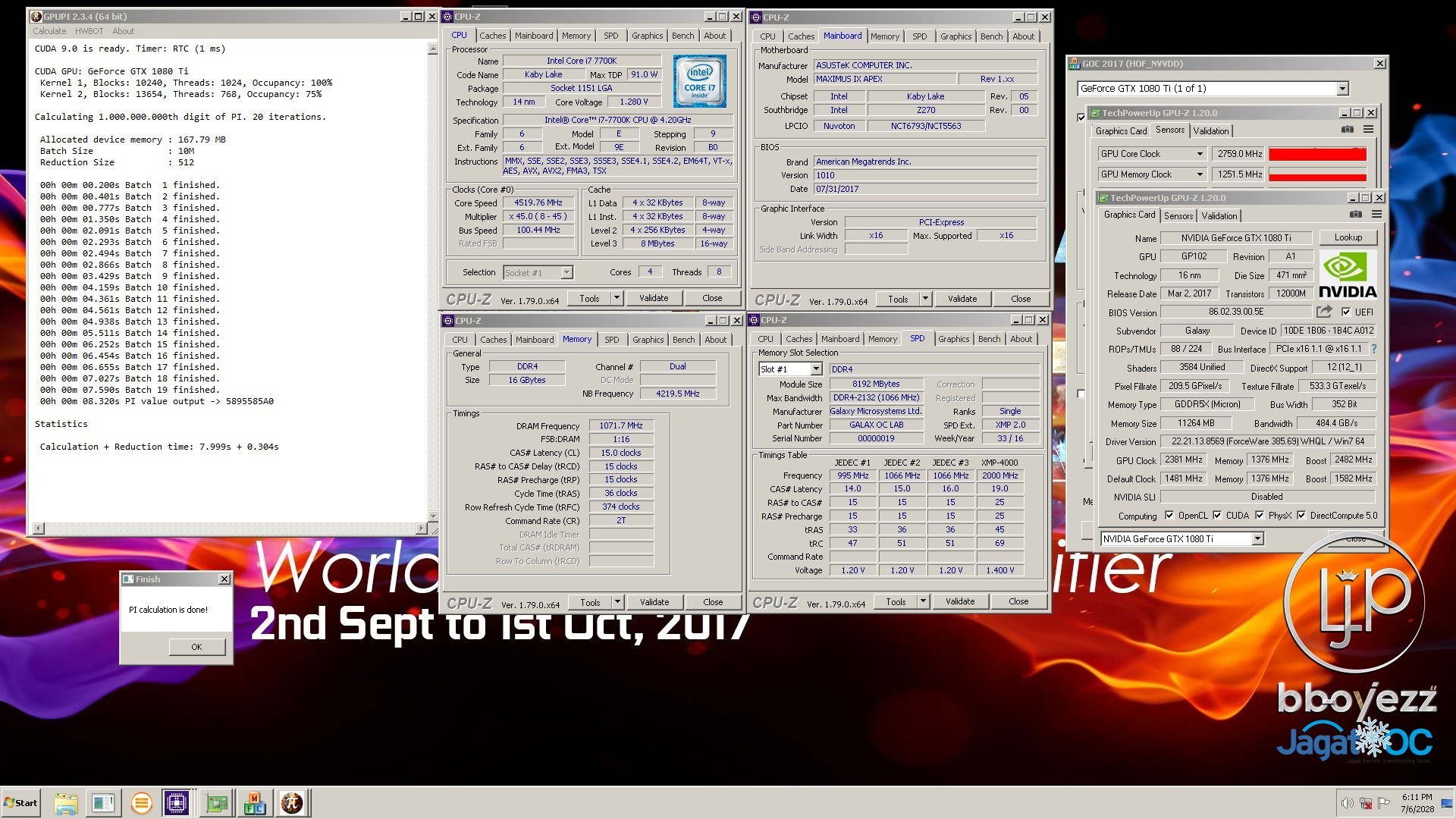Open the file explorer icon on the taskbar
Viewport: 1456px width, 819px height.
(66, 802)
